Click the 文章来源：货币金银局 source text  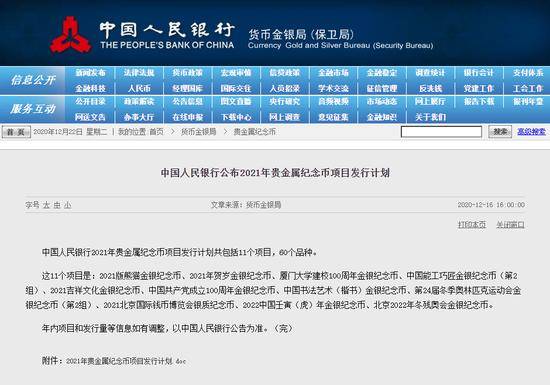pyautogui.click(x=246, y=205)
